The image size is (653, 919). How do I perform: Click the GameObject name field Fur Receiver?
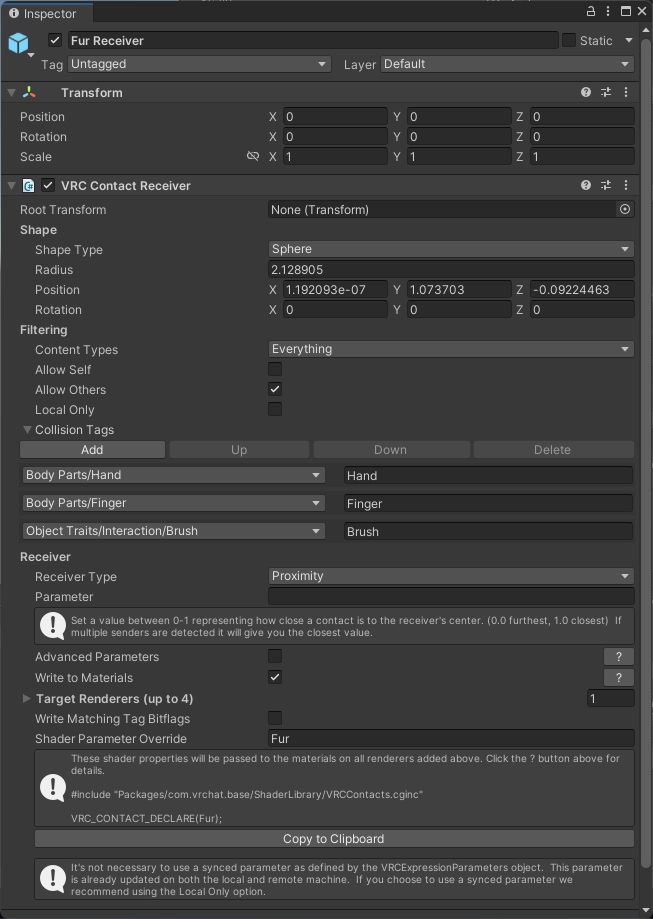coord(313,40)
